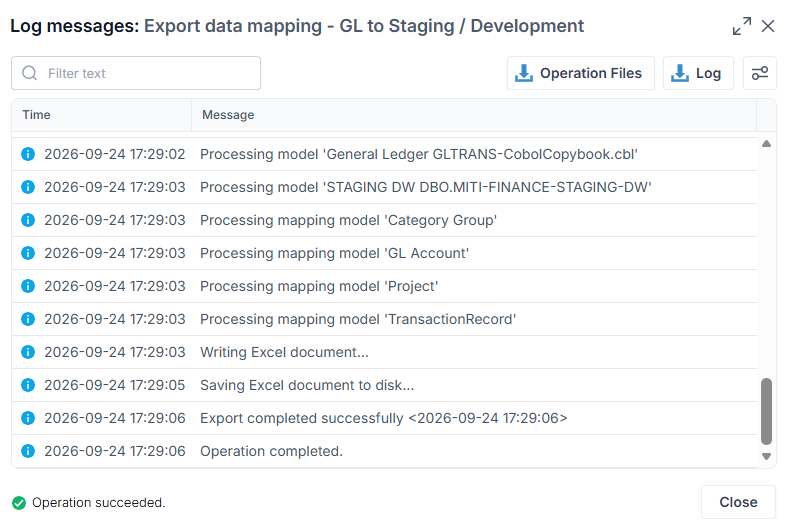Select 'Operation completed.' message
The width and height of the screenshot is (787, 525).
point(271,451)
